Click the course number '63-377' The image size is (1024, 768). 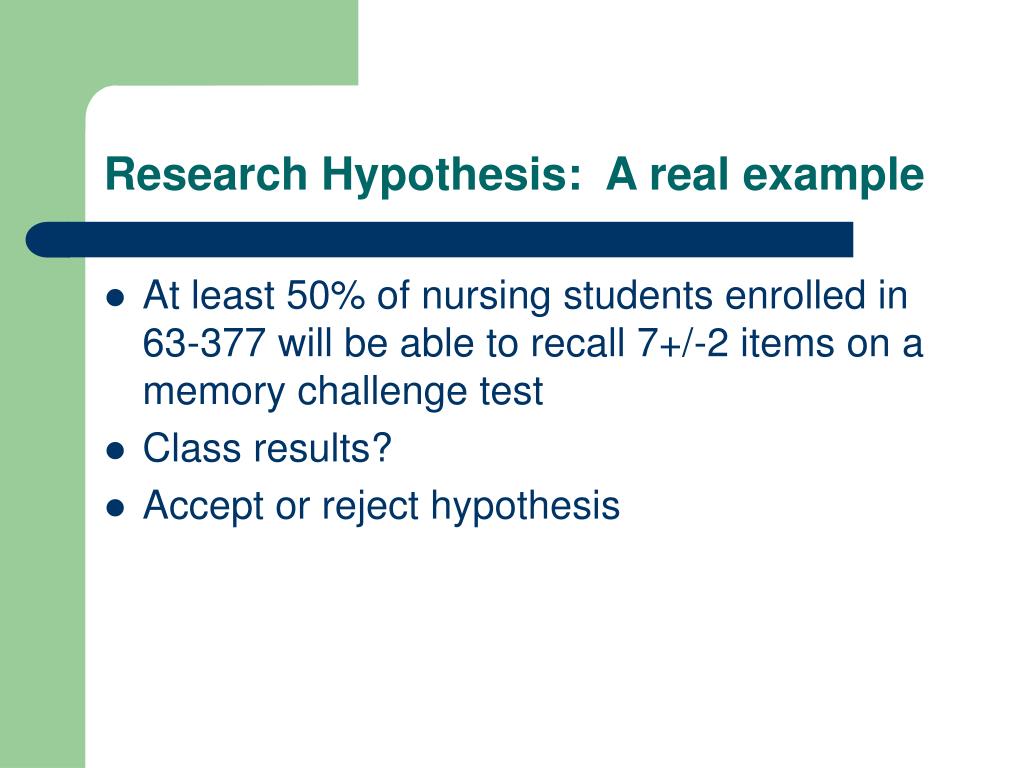[204, 343]
